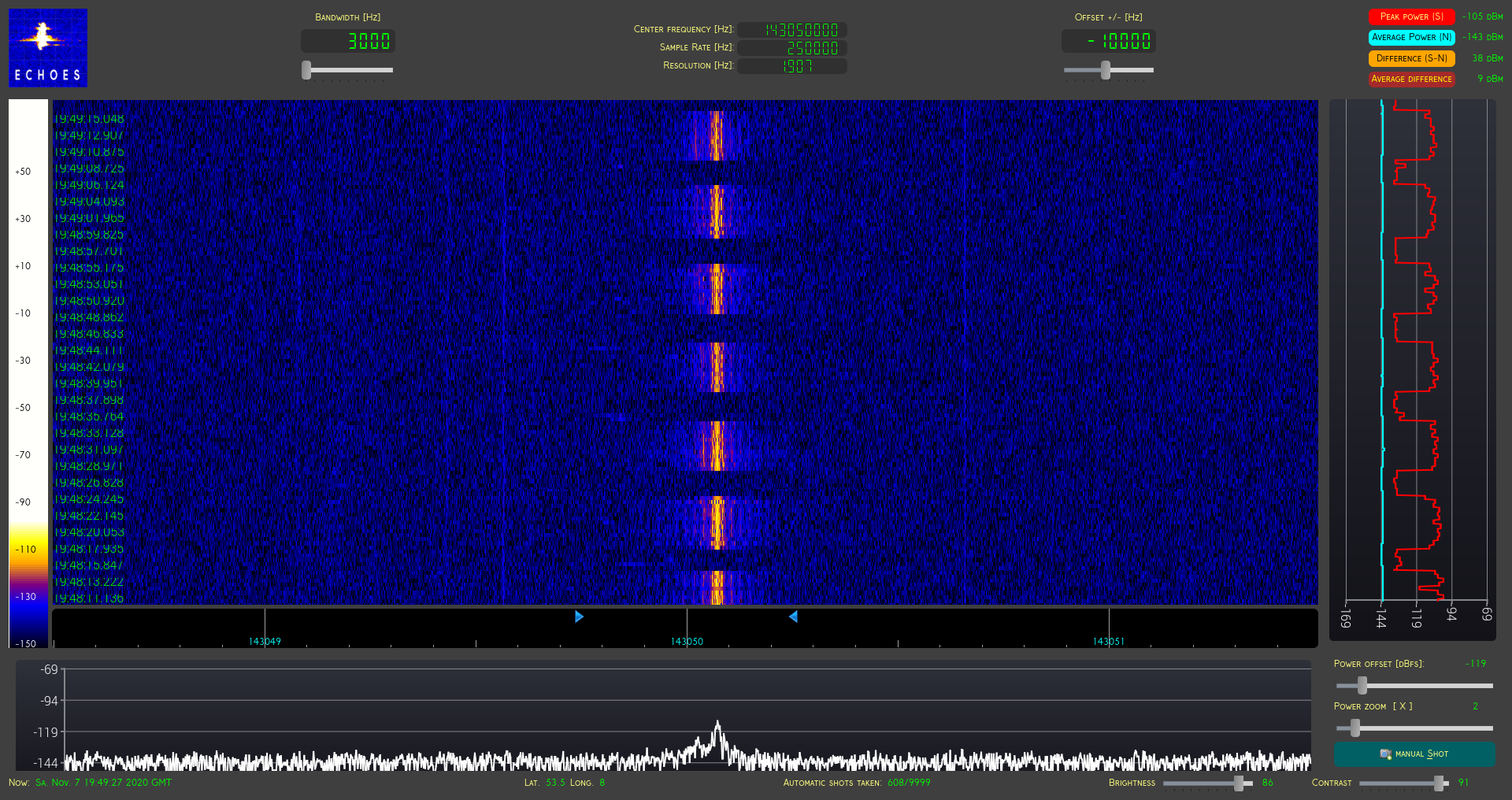Click the 19:48:31.097 waterfall timestamp
The width and height of the screenshot is (1512, 800).
[x=89, y=450]
